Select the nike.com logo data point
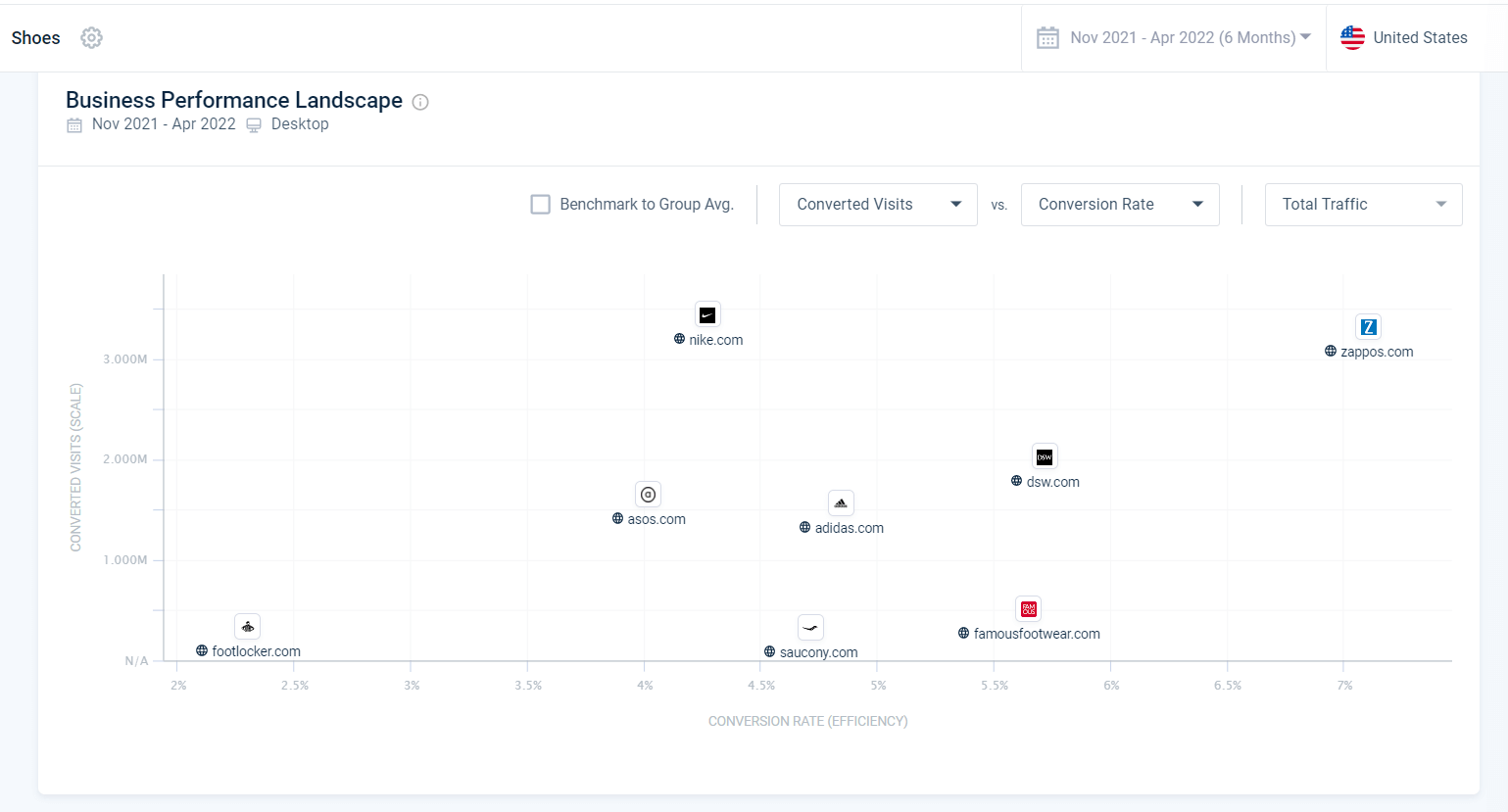Screen dimensions: 1508x812 pos(707,314)
